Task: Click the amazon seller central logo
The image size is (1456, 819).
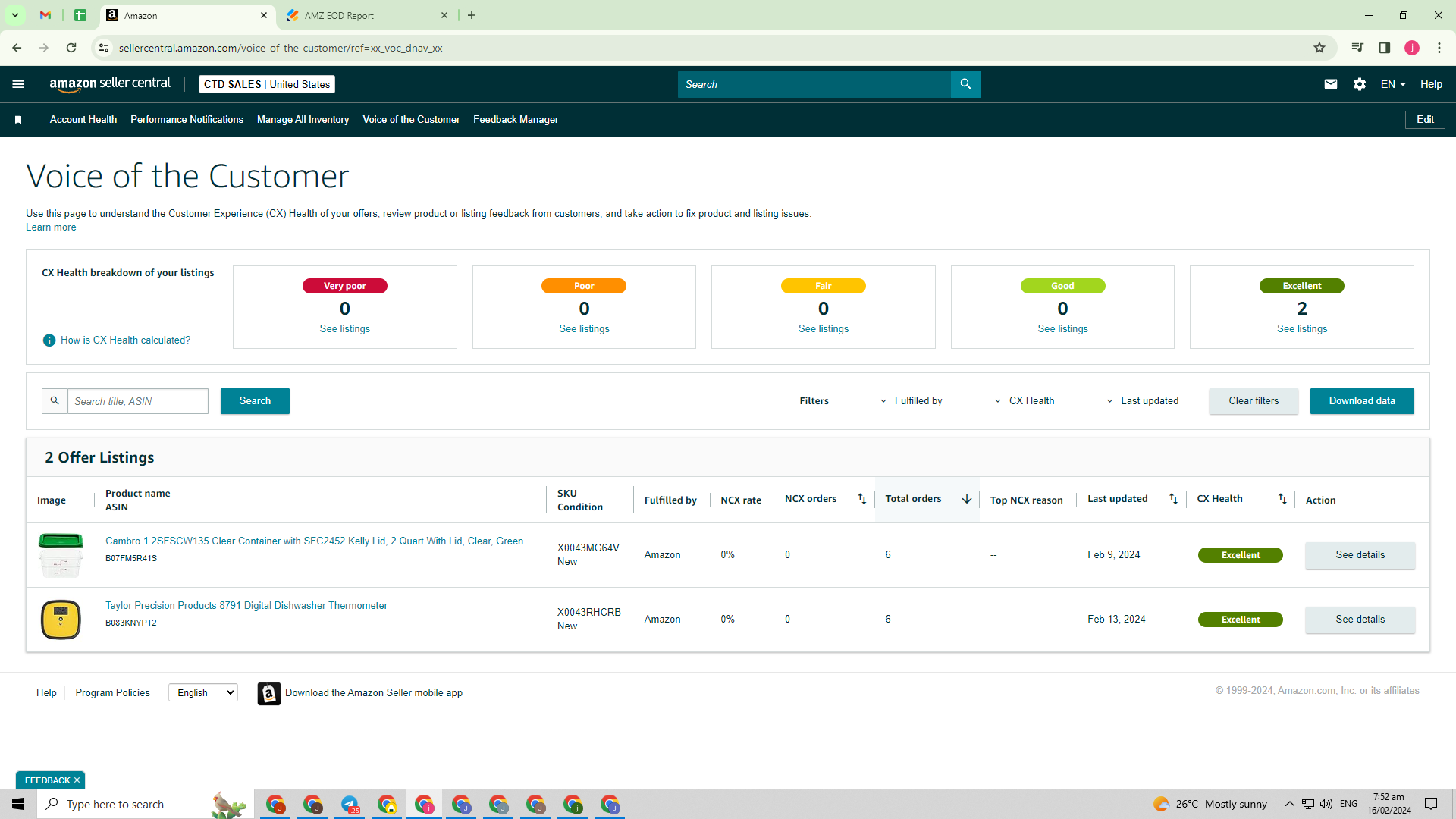Action: pos(110,84)
